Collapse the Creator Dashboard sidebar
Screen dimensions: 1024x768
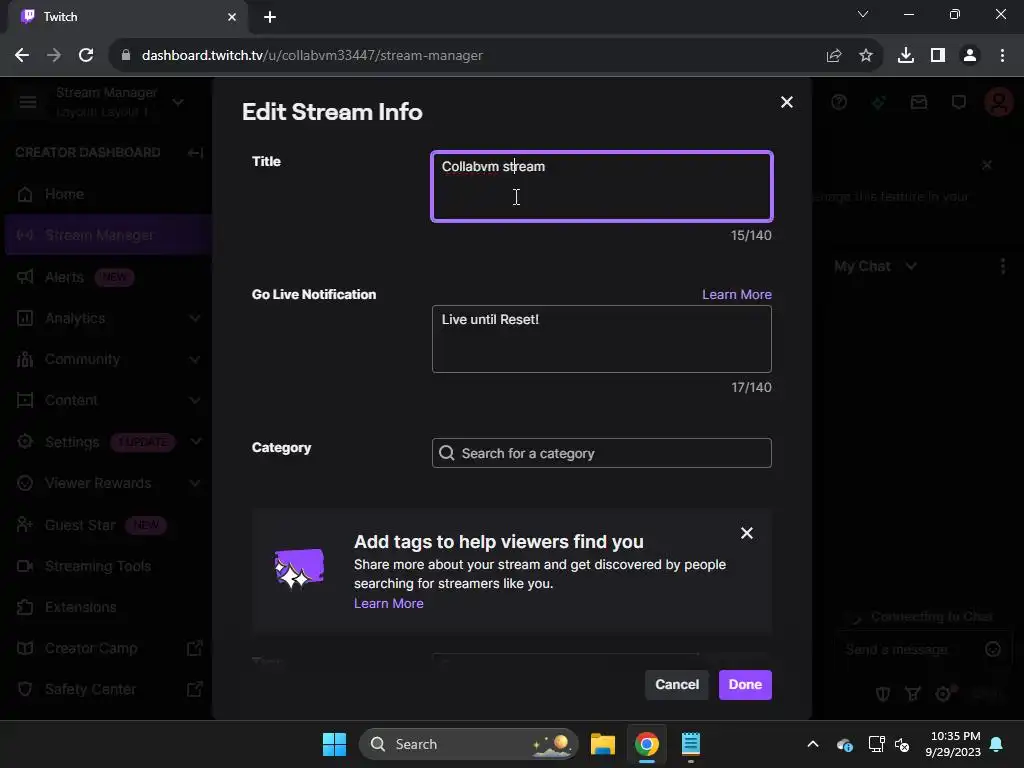click(195, 153)
